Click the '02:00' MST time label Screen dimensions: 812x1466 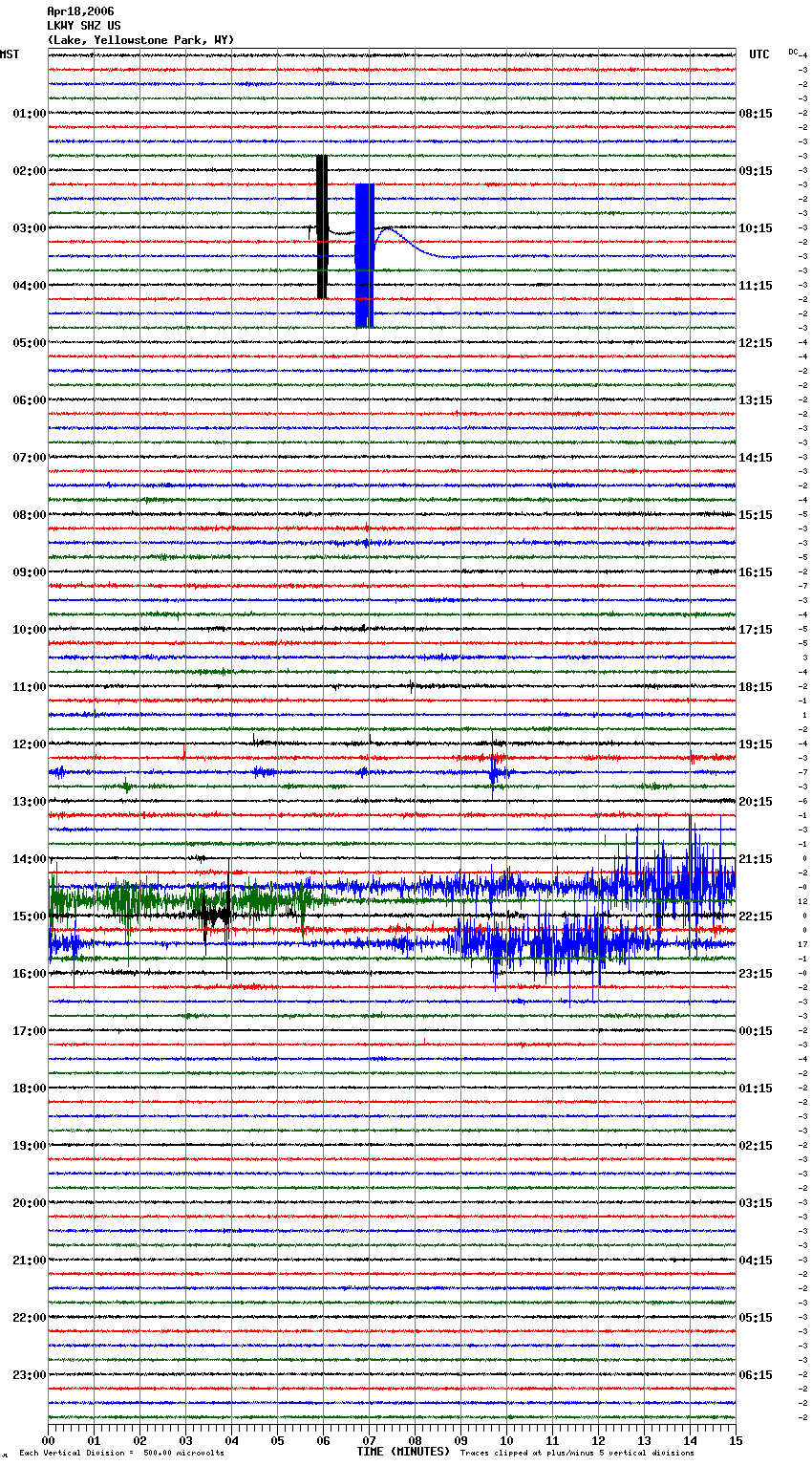coord(30,171)
